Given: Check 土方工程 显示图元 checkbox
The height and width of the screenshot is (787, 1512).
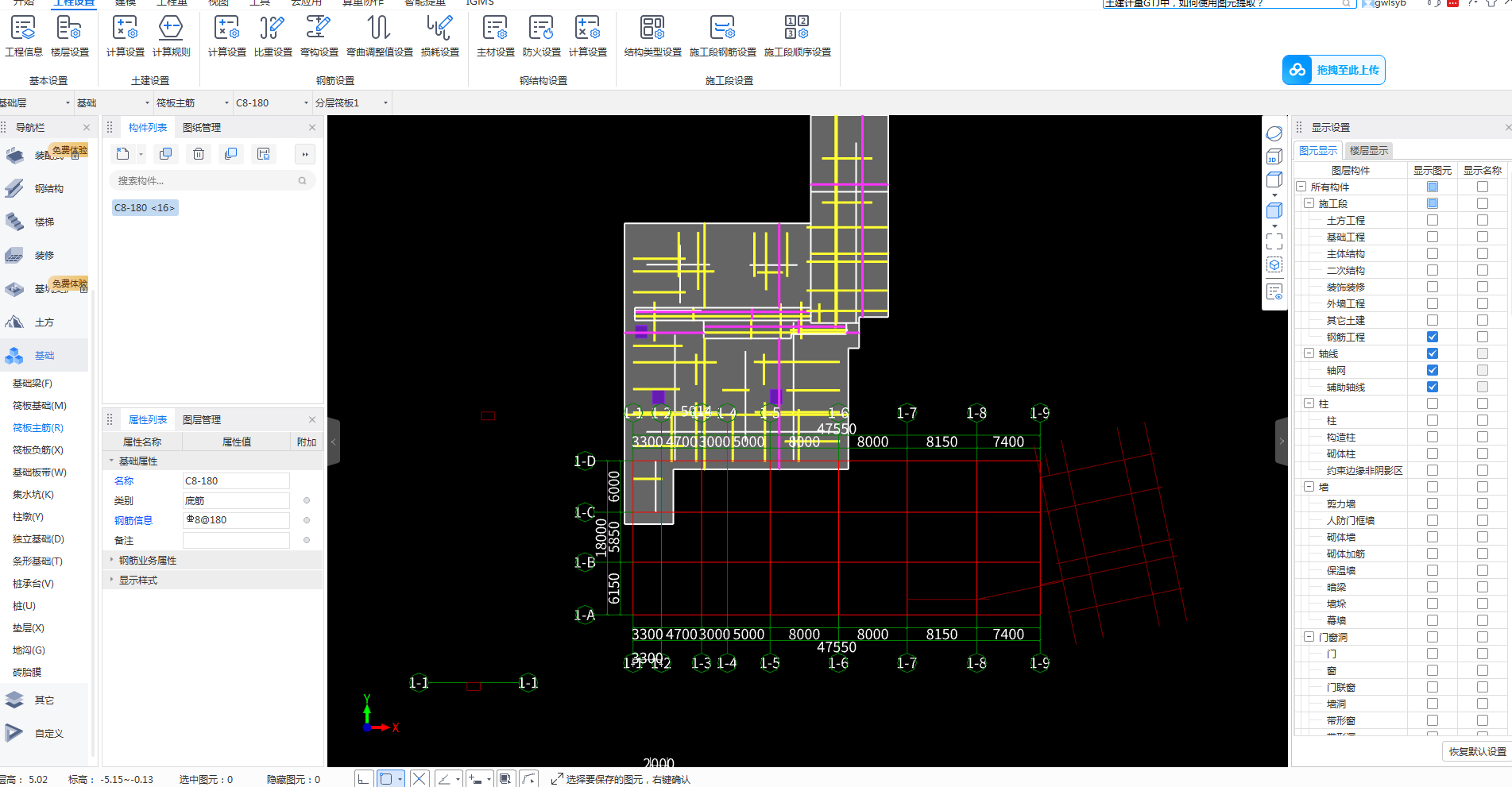Looking at the screenshot, I should [1432, 220].
